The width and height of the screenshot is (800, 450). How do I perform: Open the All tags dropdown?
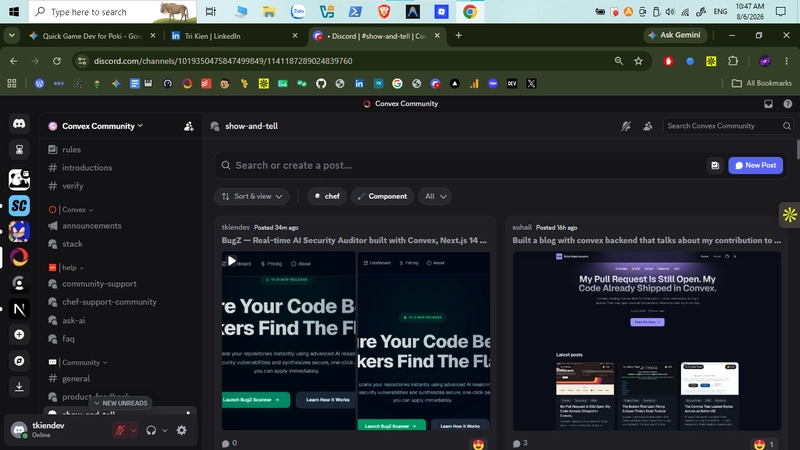coord(435,196)
